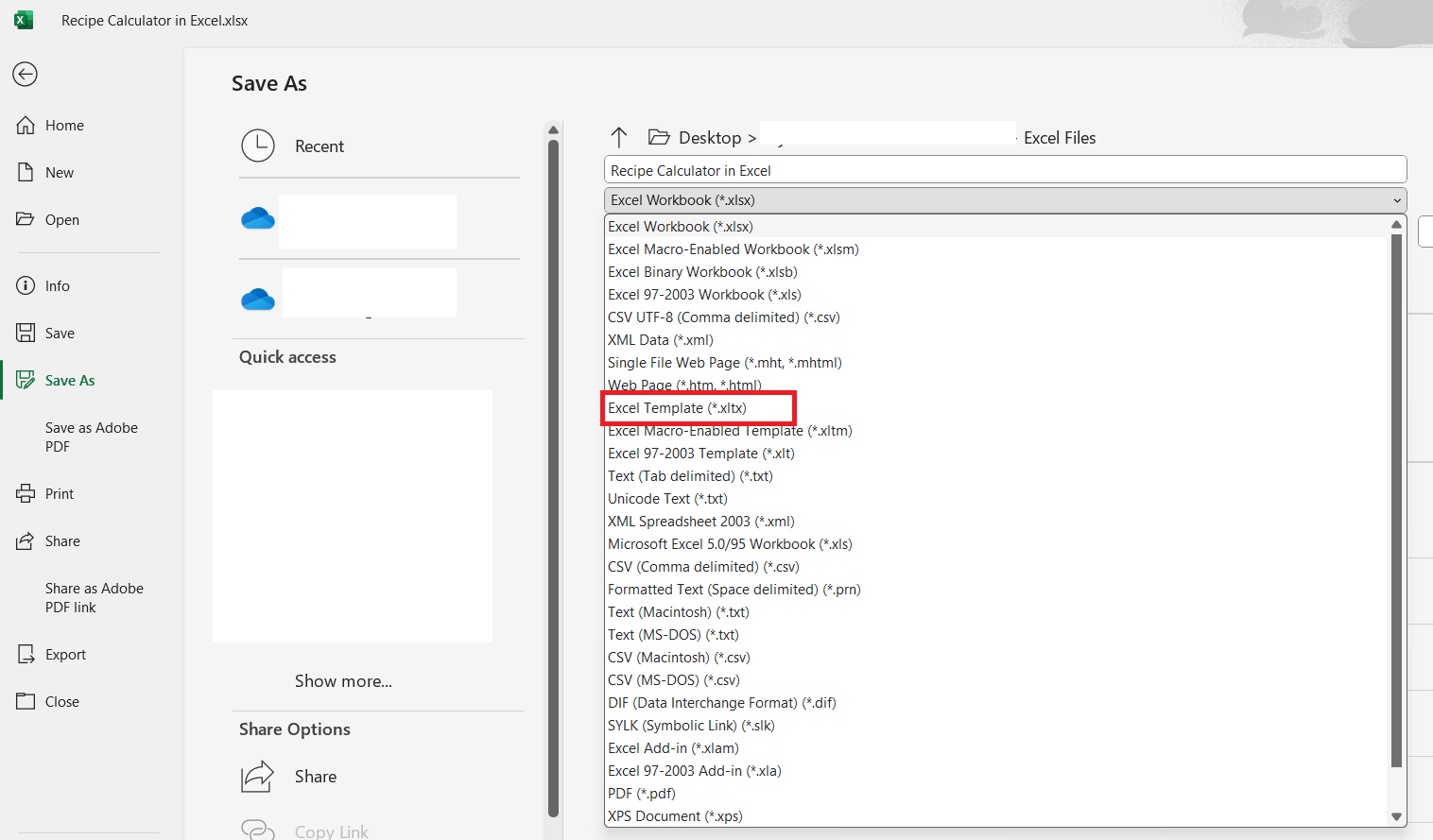Click the Print printer icon

click(26, 493)
